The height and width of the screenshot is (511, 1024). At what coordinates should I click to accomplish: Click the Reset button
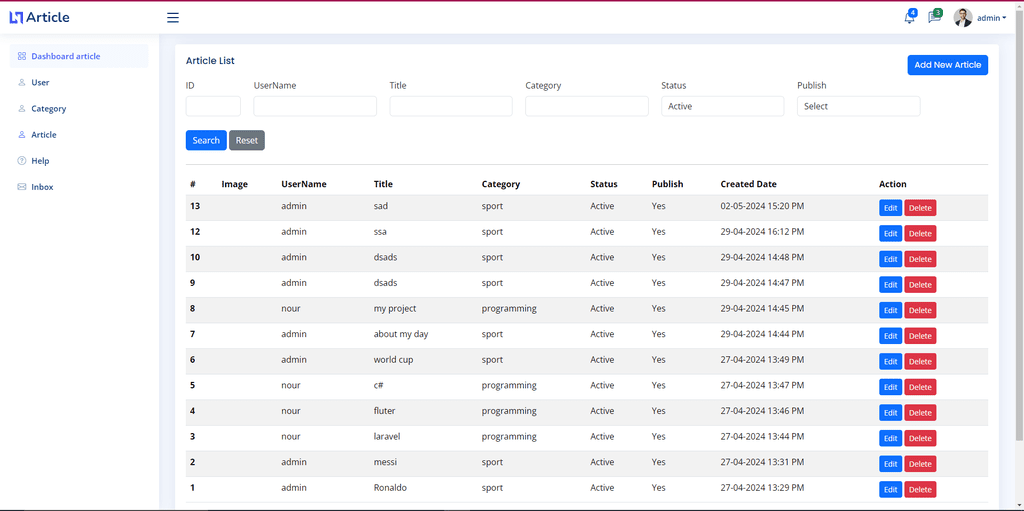click(x=247, y=140)
